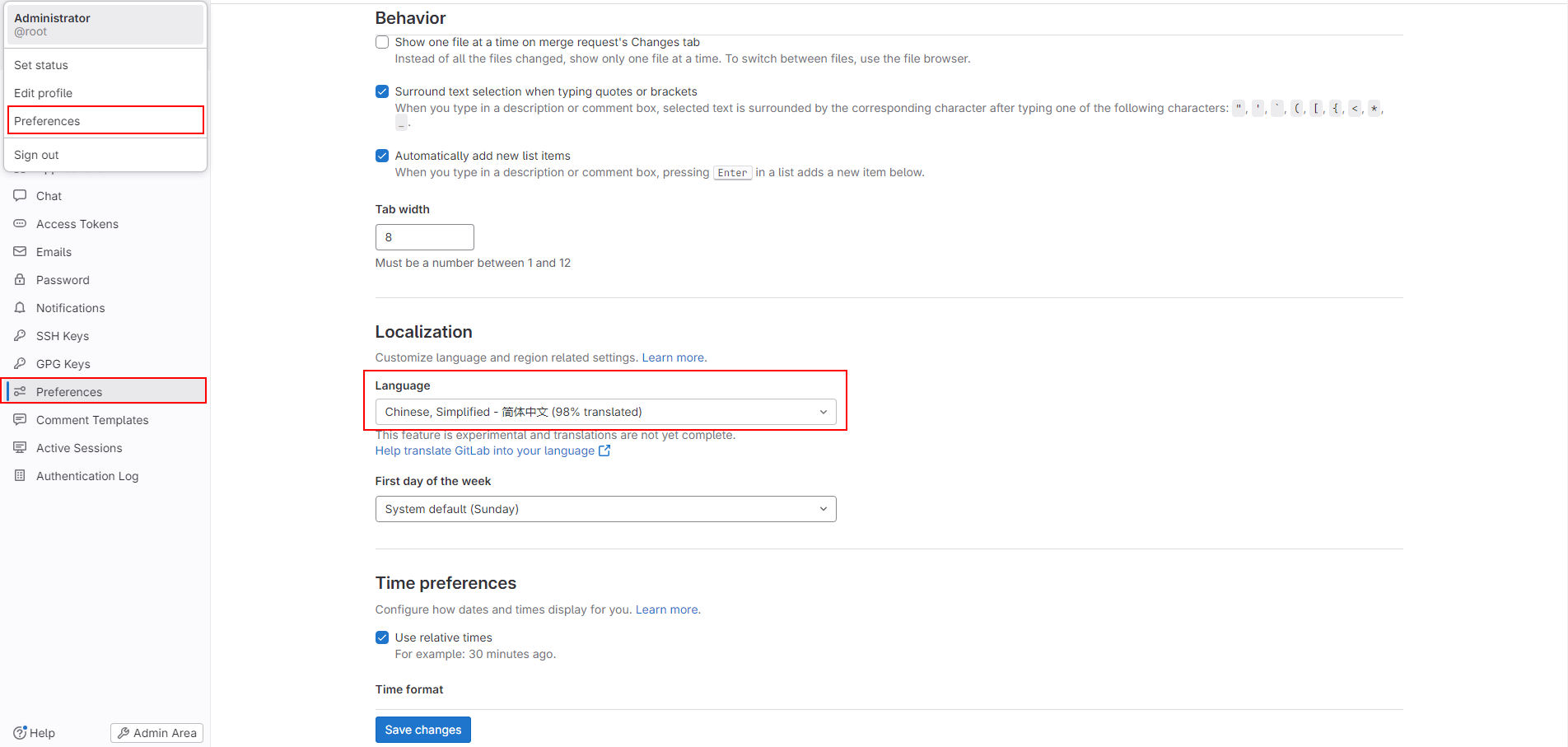This screenshot has height=747, width=1568.
Task: Click the Chat speech bubble icon
Action: (20, 196)
